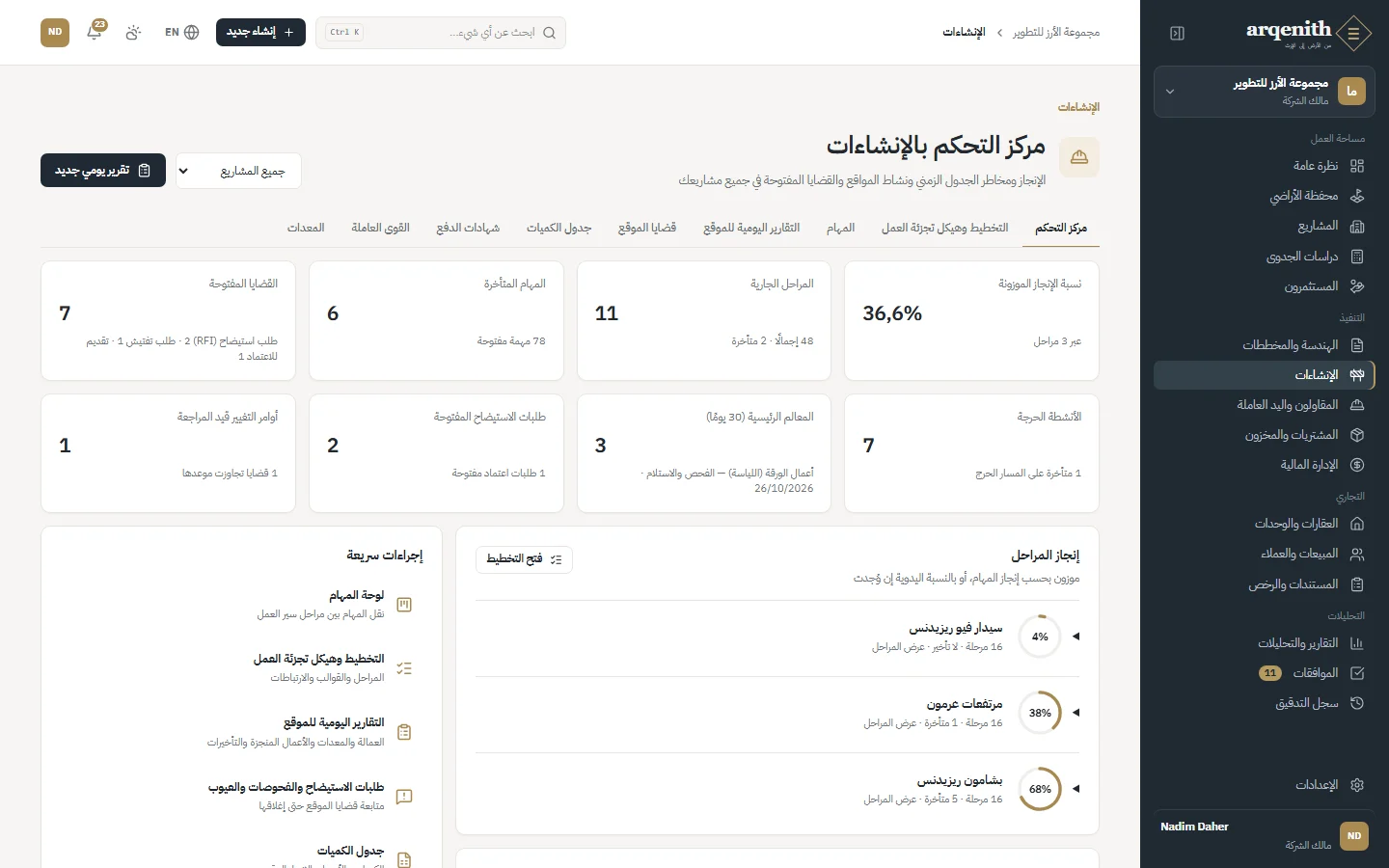The image size is (1389, 868).
Task: Open المشتريات والمخزون in the sidebar
Action: click(x=1265, y=435)
